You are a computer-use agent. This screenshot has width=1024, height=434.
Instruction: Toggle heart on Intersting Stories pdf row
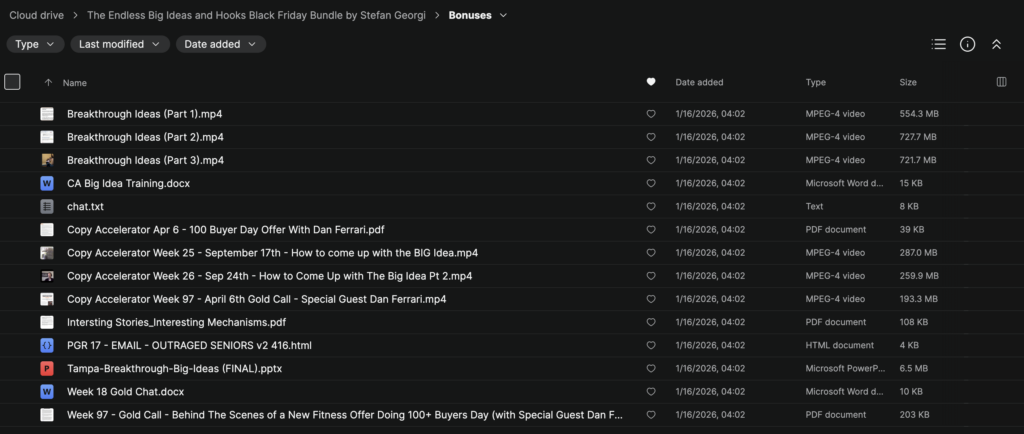(650, 322)
